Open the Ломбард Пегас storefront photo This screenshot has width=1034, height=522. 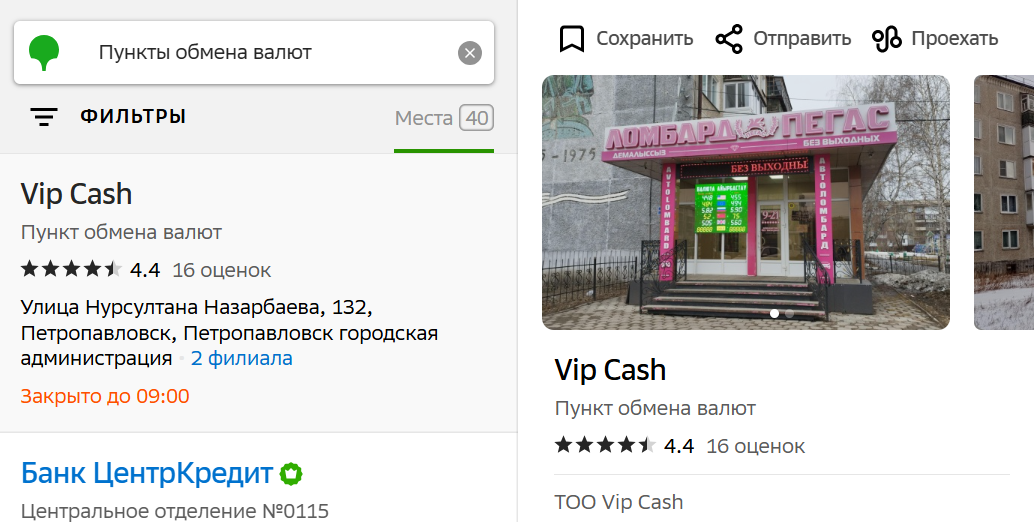746,202
